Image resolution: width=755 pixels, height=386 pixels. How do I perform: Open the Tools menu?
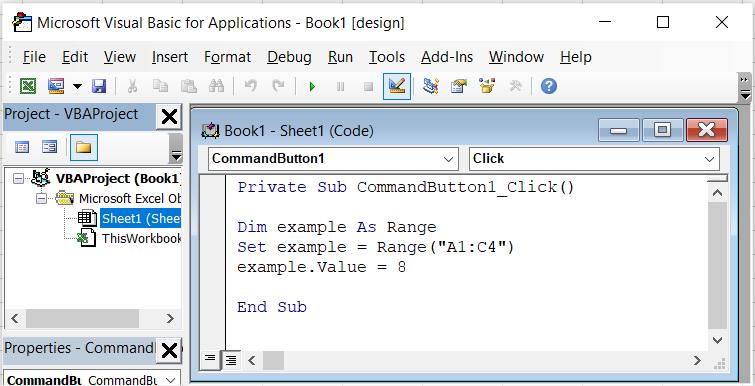(387, 57)
